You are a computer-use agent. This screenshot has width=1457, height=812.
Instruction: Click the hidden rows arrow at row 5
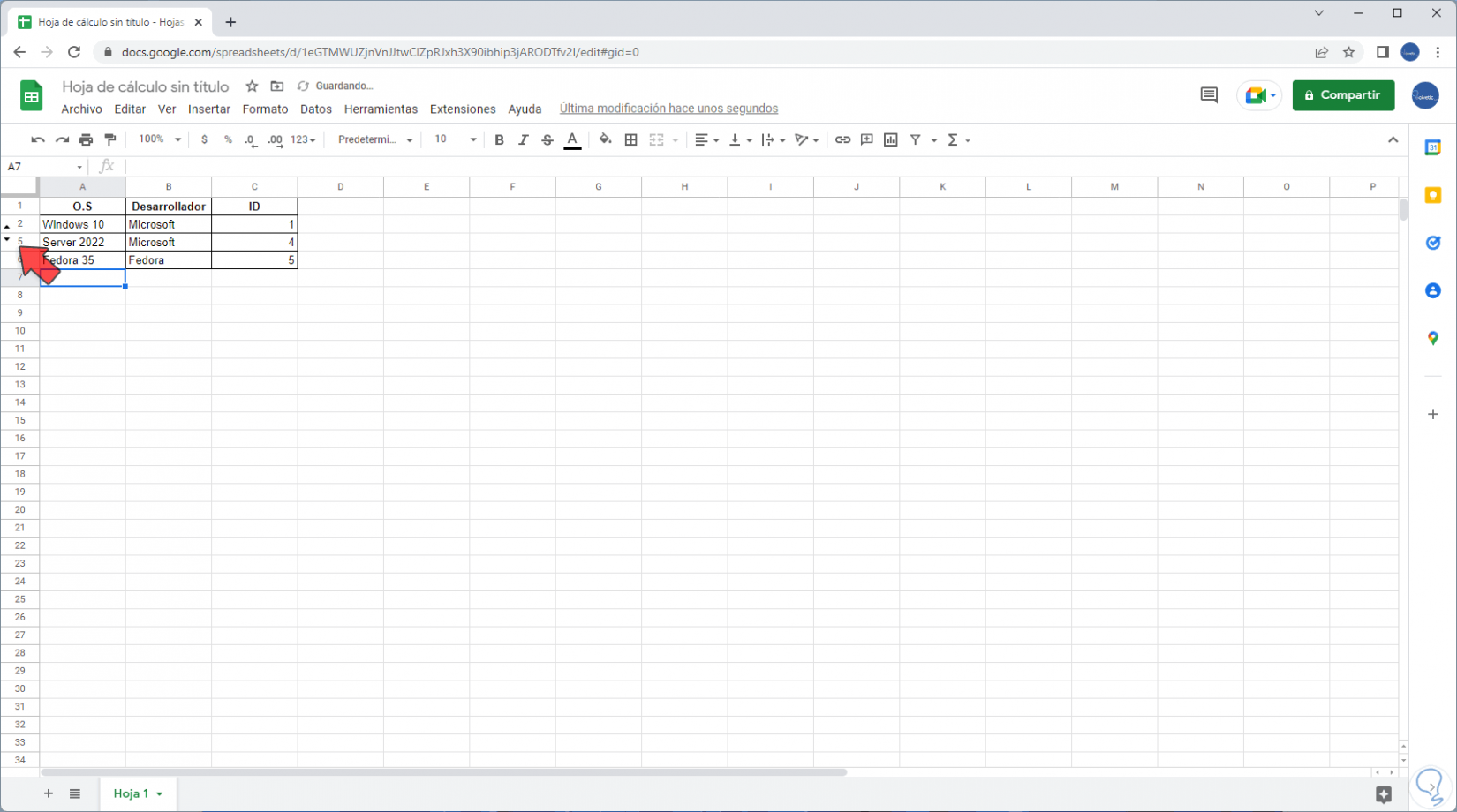pyautogui.click(x=7, y=239)
